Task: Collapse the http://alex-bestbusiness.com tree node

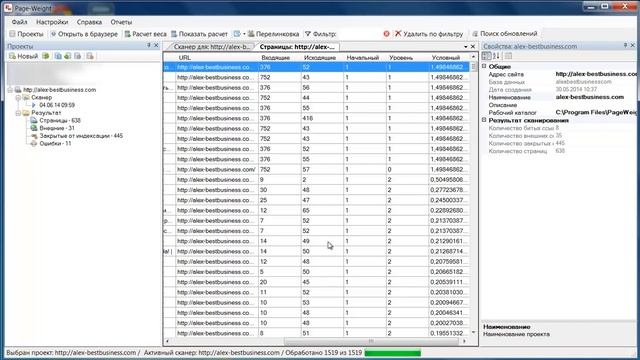Action: pos(10,90)
